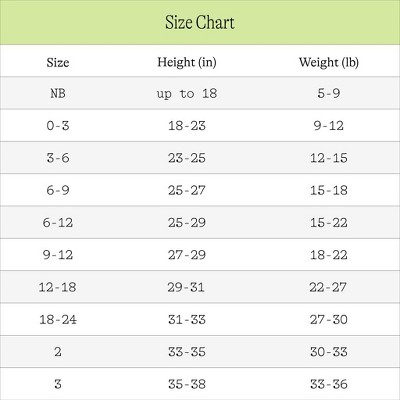400x400 pixels.
Task: Click the 27-30 weight value
Action: pyautogui.click(x=329, y=320)
